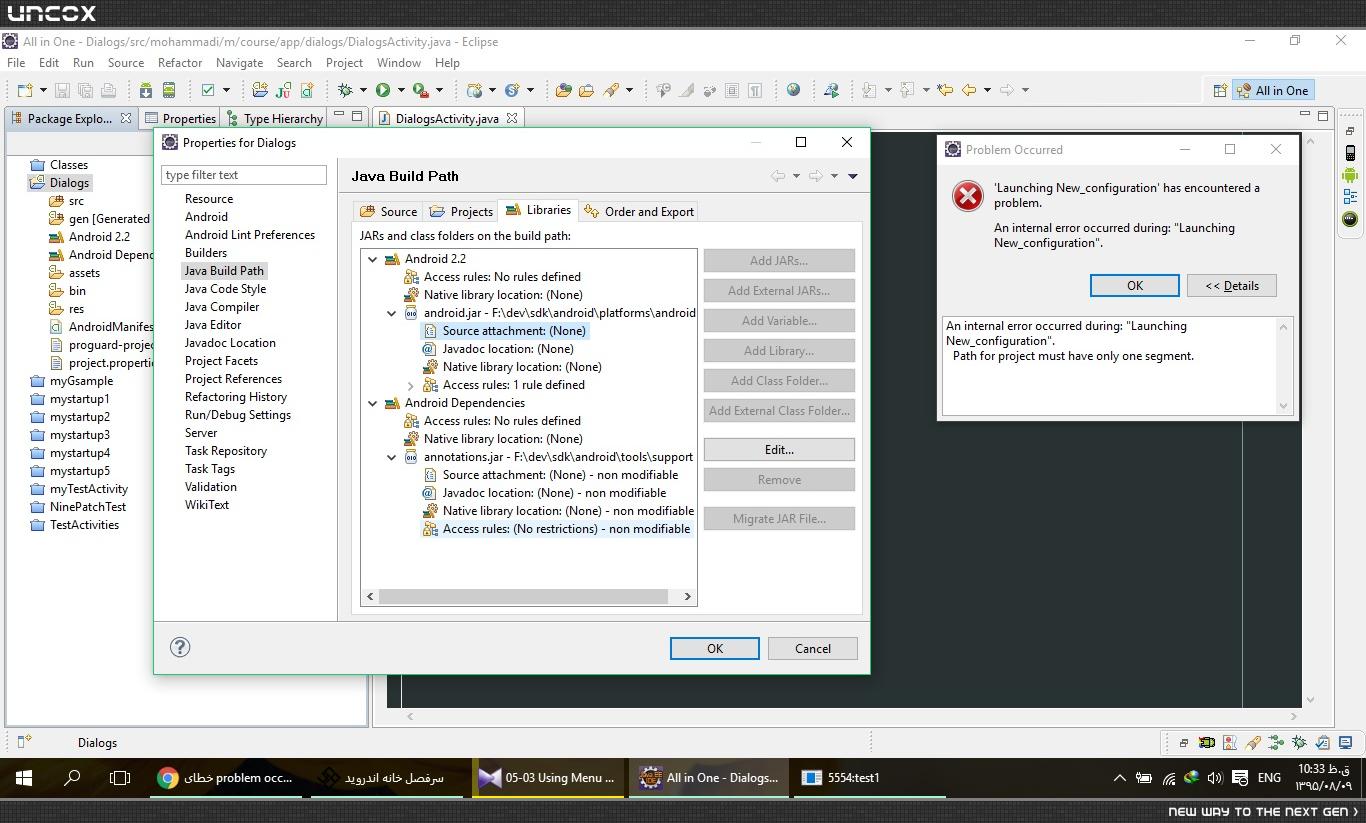Image resolution: width=1366 pixels, height=823 pixels.
Task: Click the green Android robot icon in right trim
Action: (1350, 175)
